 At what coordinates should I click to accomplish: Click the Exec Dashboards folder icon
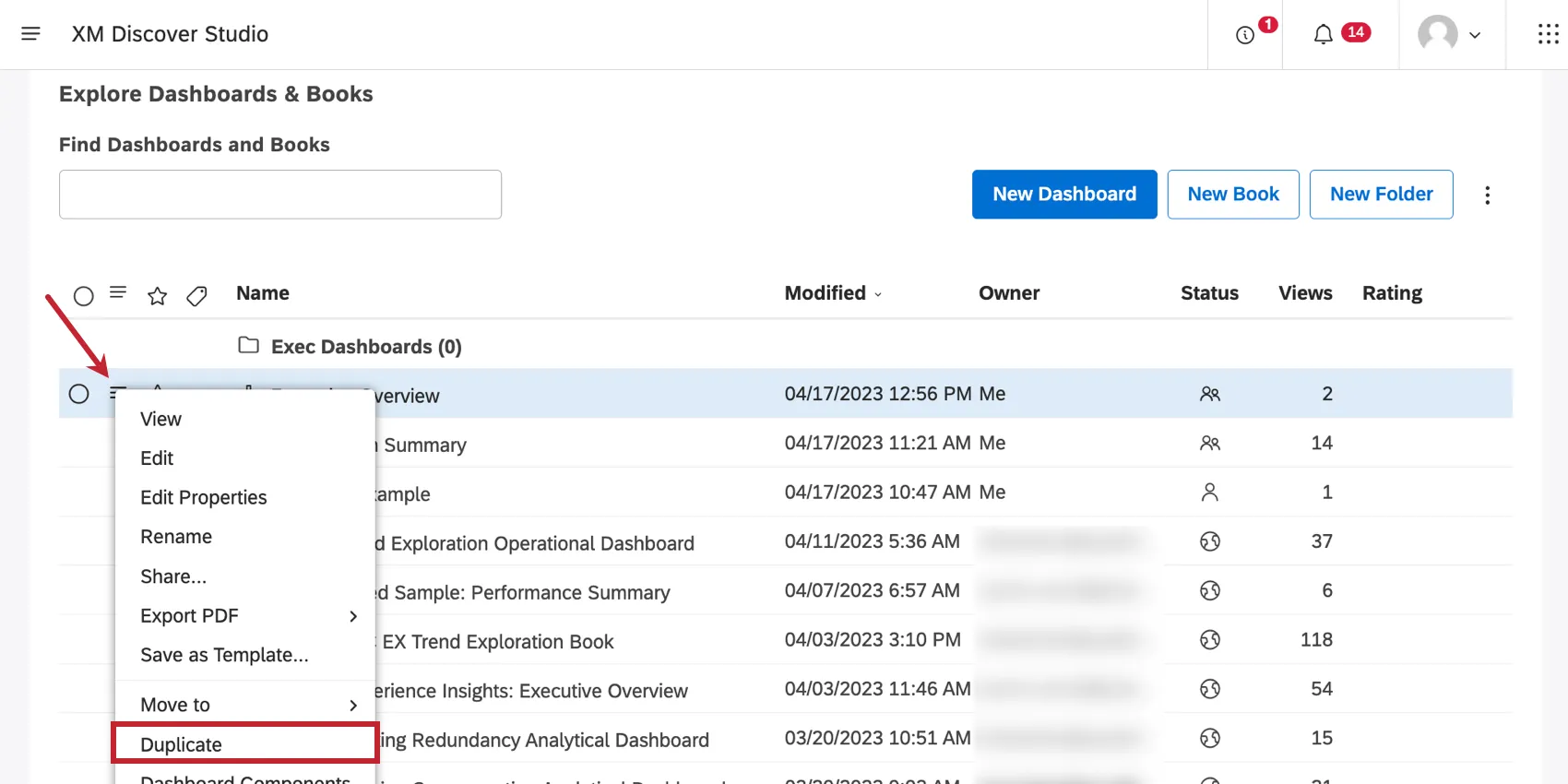tap(248, 345)
